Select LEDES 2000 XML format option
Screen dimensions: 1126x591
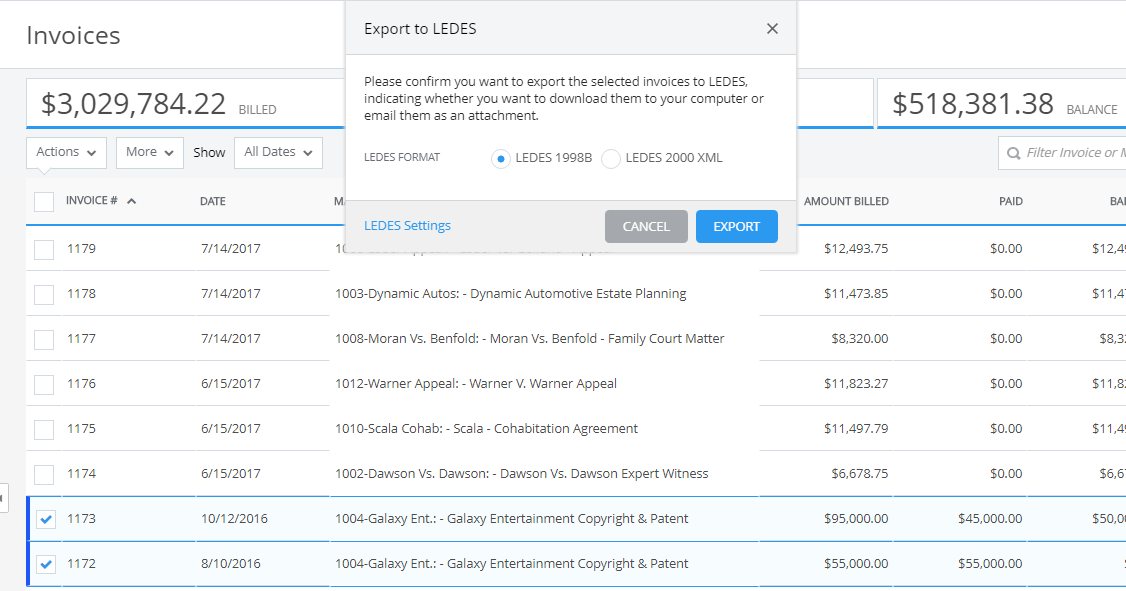pyautogui.click(x=610, y=158)
